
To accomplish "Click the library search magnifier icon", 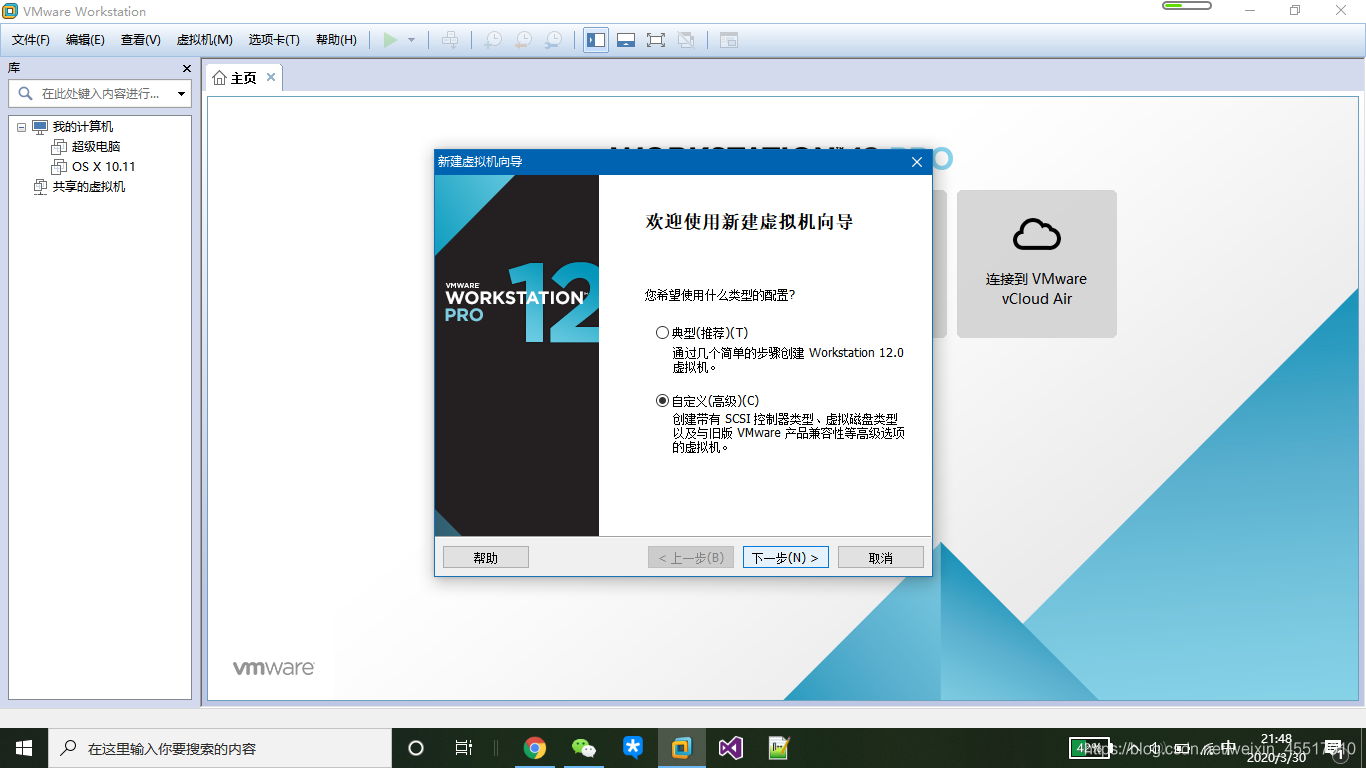I will click(x=26, y=93).
